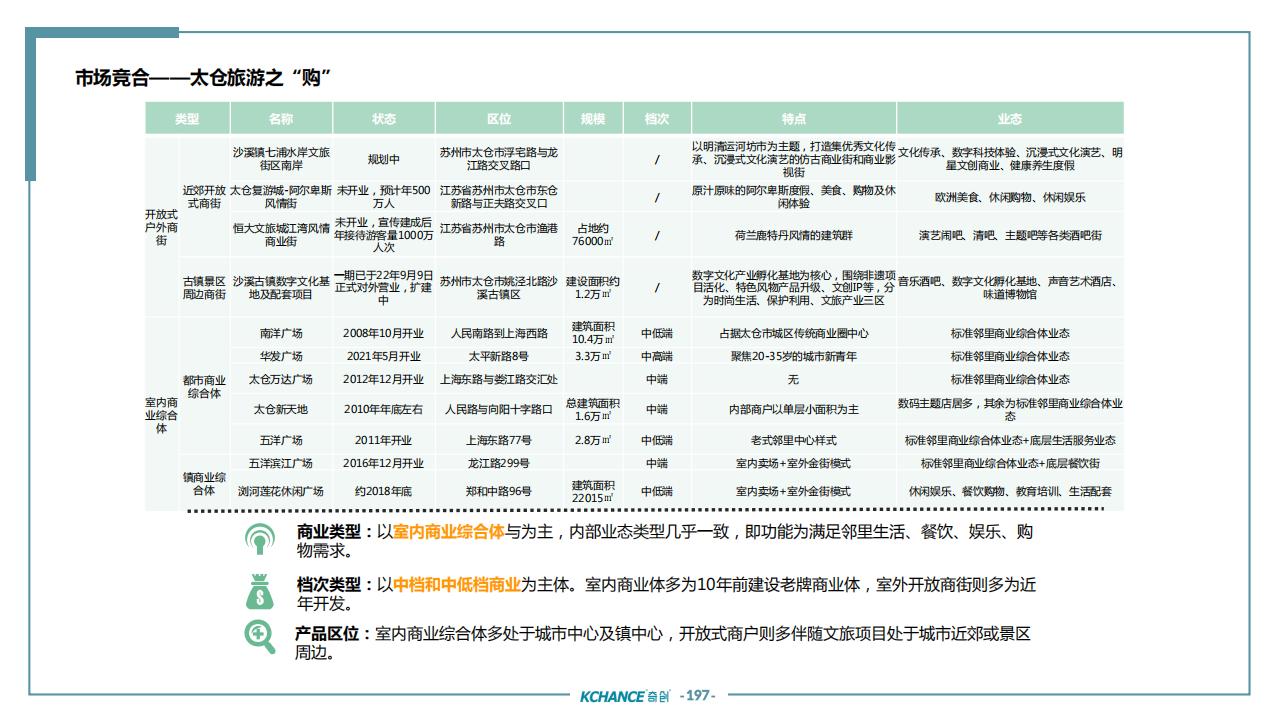Click the 档次 table header
The height and width of the screenshot is (720, 1280).
(657, 119)
